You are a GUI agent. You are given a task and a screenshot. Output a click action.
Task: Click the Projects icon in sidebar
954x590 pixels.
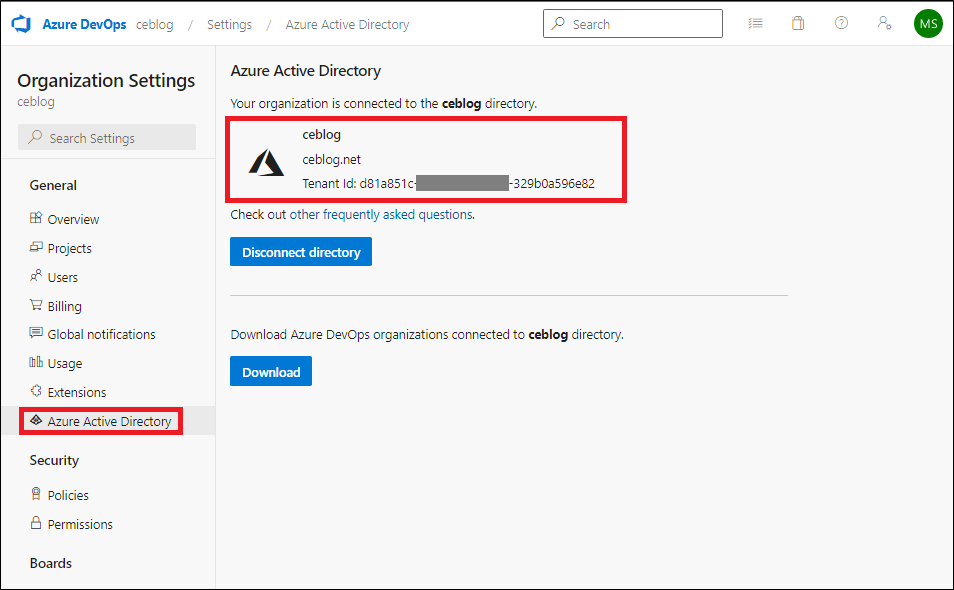[36, 247]
